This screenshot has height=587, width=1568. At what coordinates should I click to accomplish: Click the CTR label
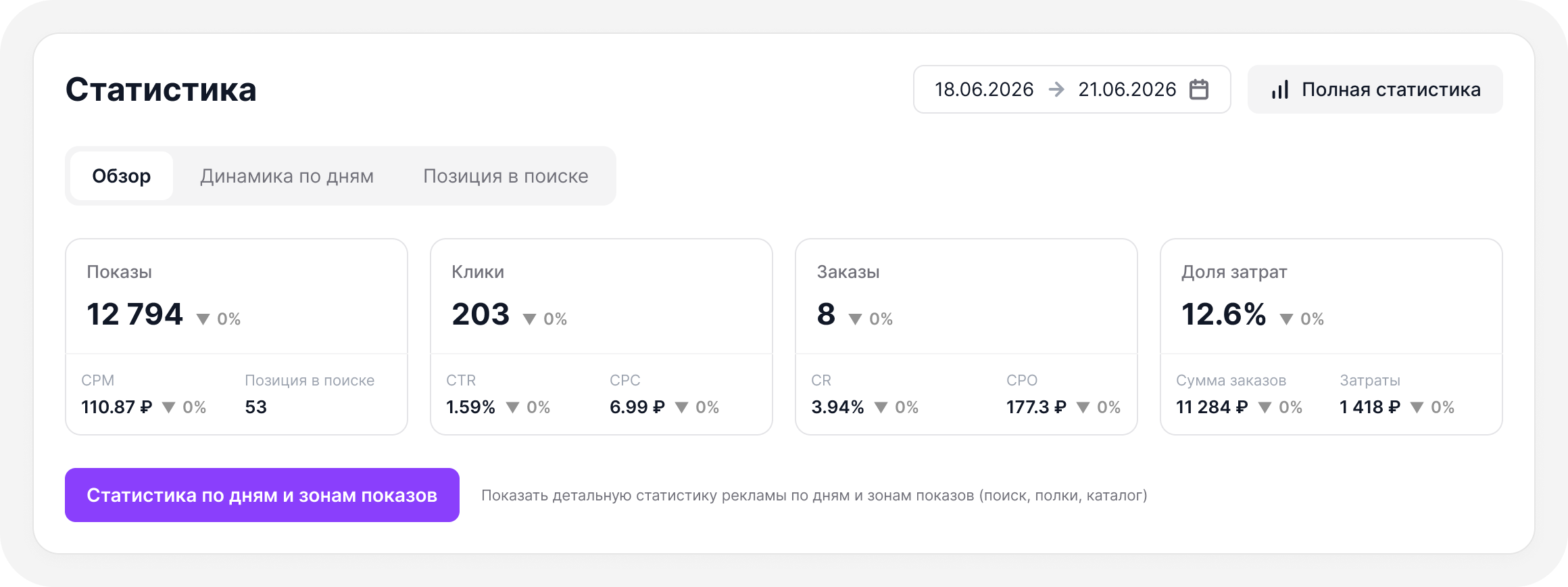coord(461,380)
